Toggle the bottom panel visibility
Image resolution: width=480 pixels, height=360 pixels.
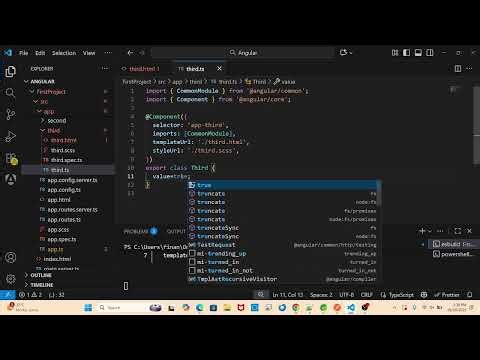pyautogui.click(x=418, y=53)
